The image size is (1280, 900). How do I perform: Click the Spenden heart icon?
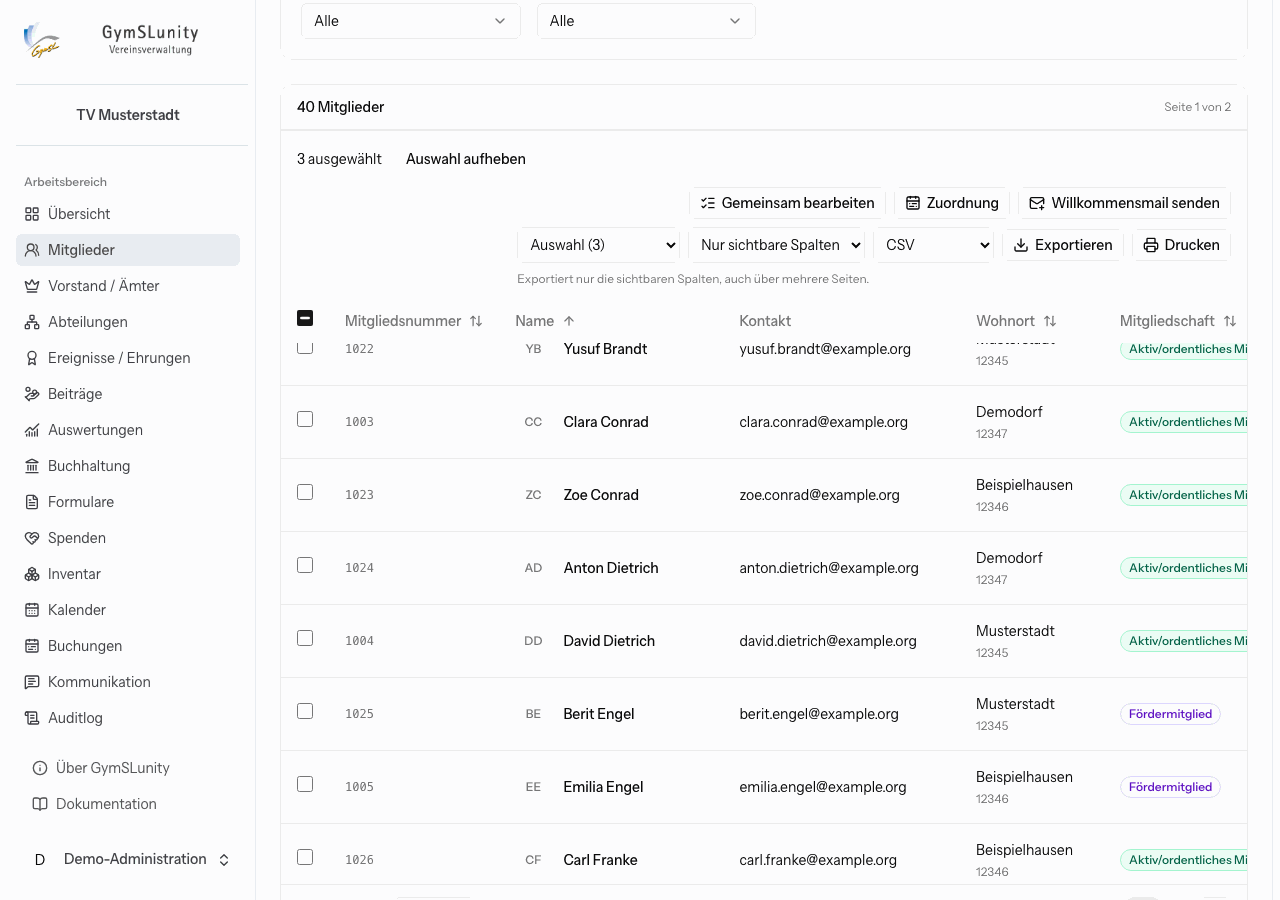coord(32,538)
